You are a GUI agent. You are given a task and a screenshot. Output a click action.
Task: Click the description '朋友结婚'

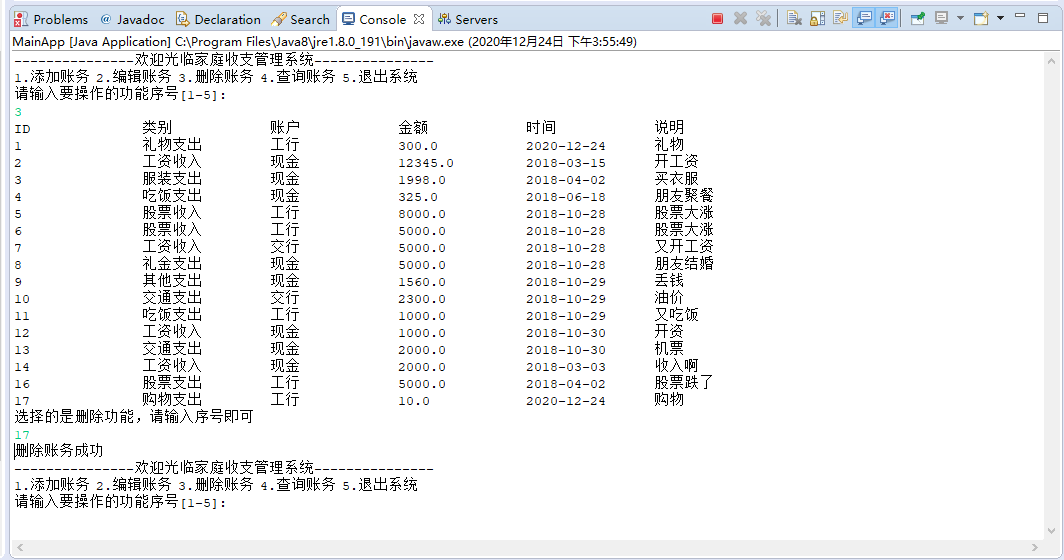684,263
